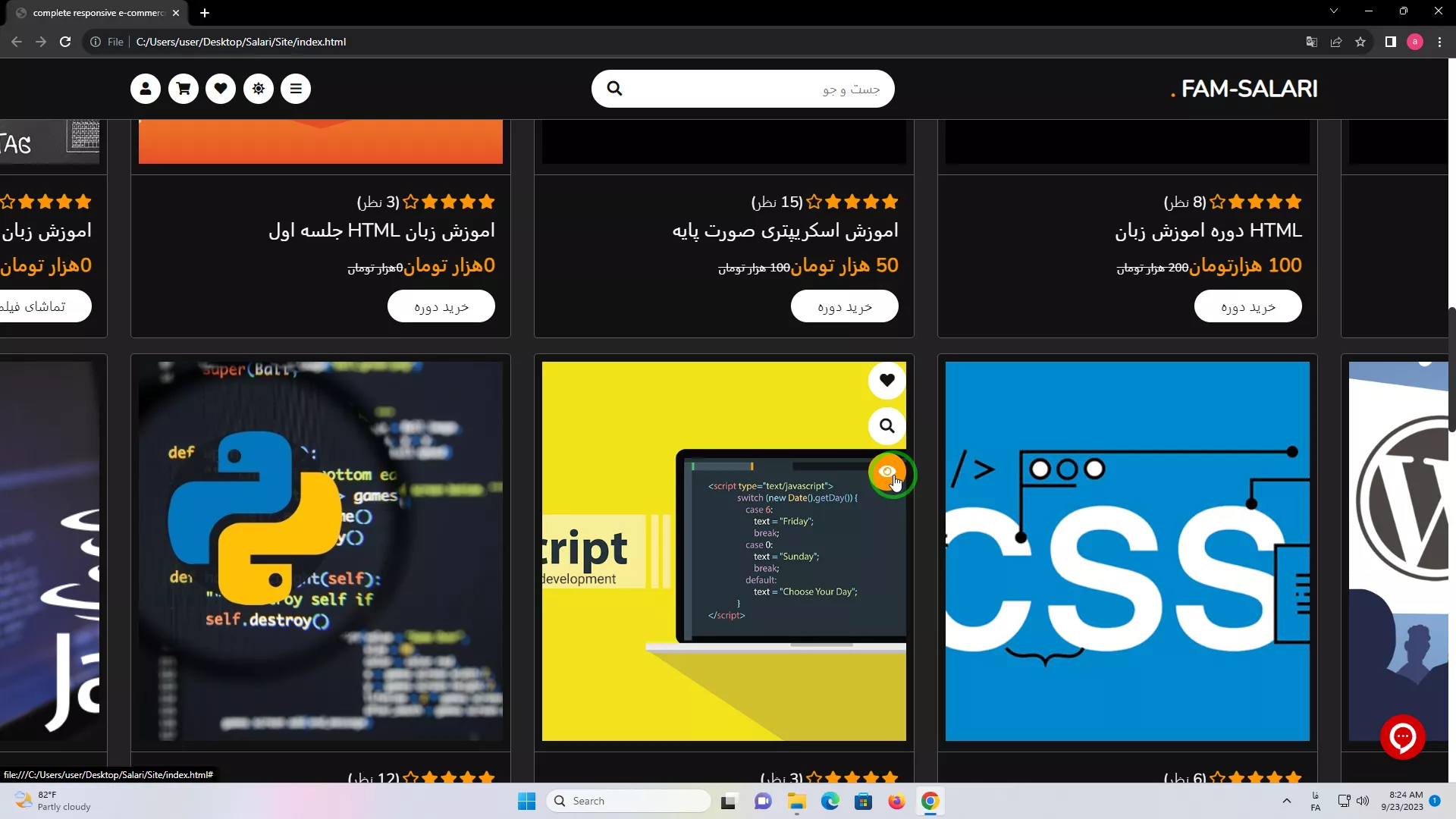The image size is (1456, 819).
Task: Click buy button for 50 thousand toman course
Action: (845, 306)
